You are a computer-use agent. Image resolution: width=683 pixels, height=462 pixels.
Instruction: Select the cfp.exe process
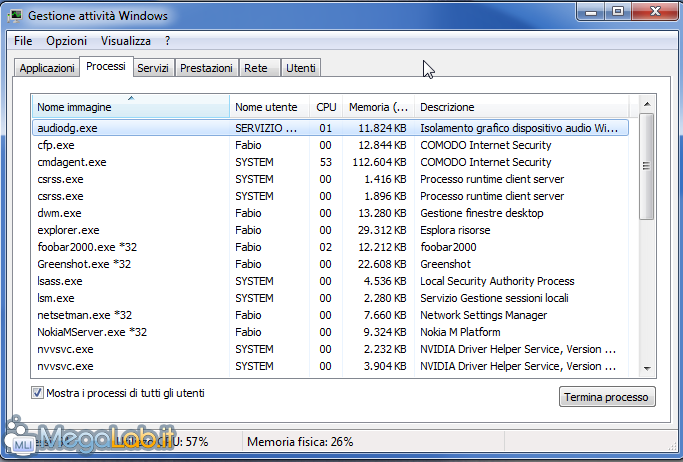[x=330, y=145]
